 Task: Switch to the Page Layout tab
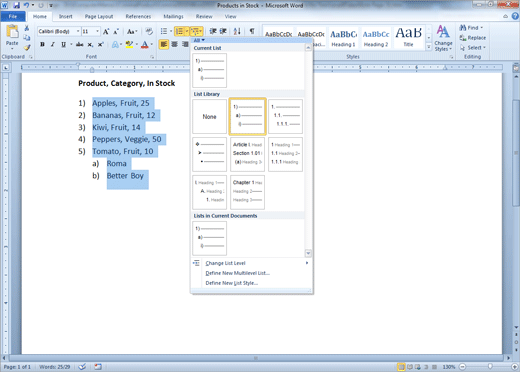tap(99, 16)
